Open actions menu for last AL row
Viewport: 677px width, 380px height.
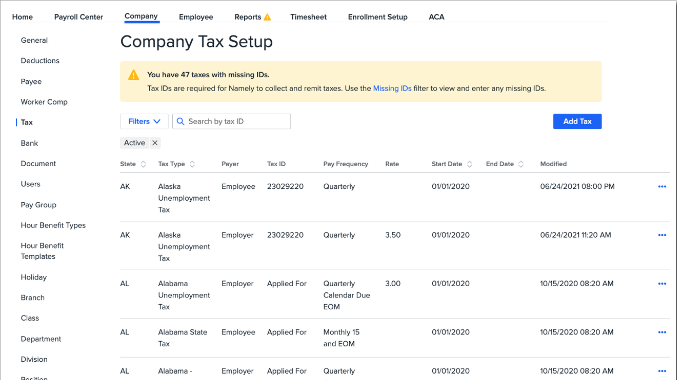point(662,371)
